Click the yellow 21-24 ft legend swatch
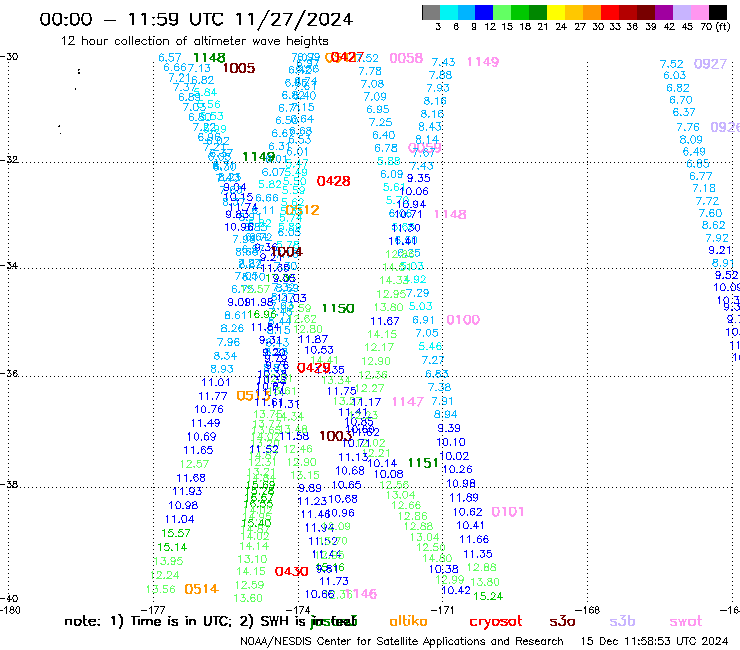This screenshot has height=650, width=740. pyautogui.click(x=556, y=12)
